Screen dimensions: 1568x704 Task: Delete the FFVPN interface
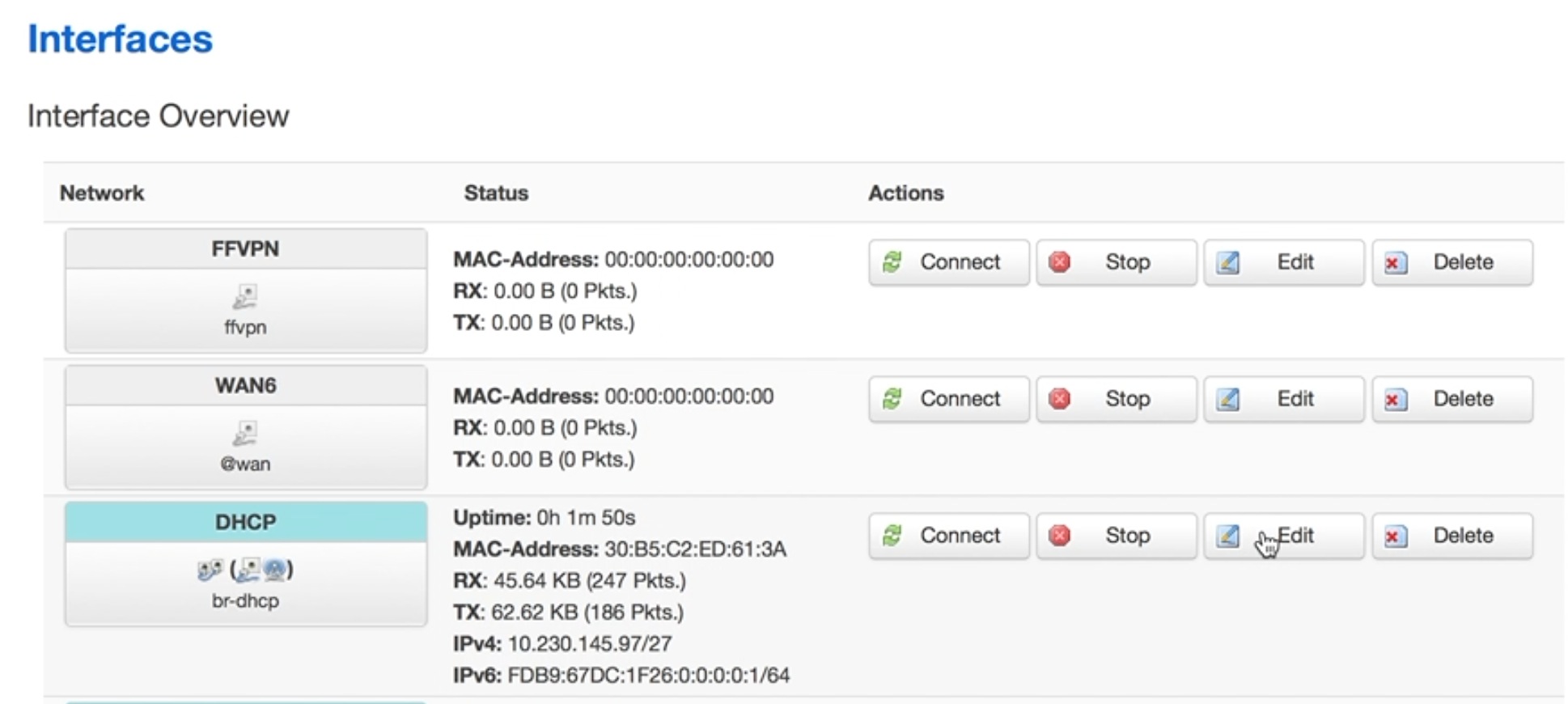[x=1451, y=262]
